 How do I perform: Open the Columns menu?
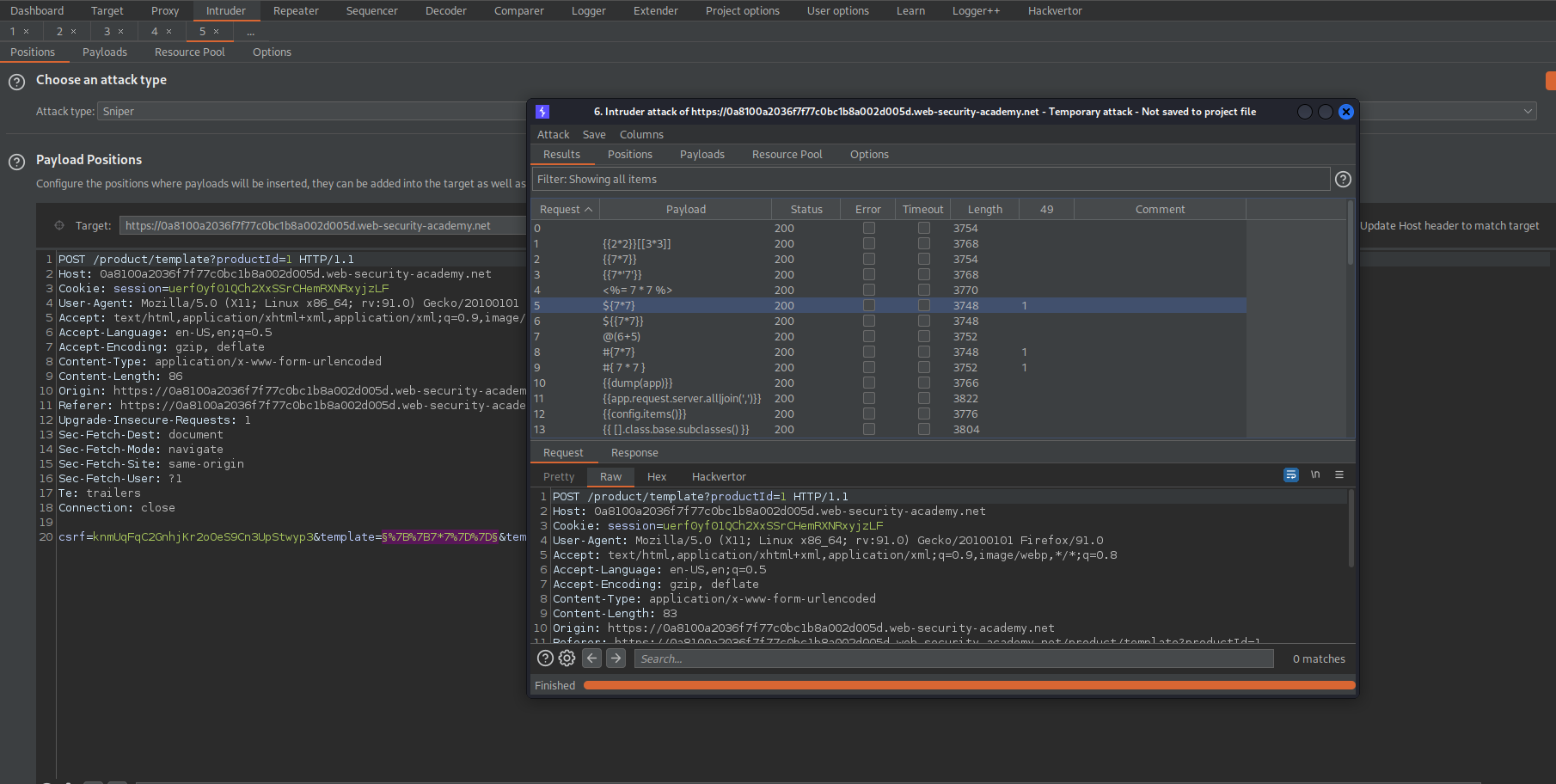pyautogui.click(x=641, y=134)
